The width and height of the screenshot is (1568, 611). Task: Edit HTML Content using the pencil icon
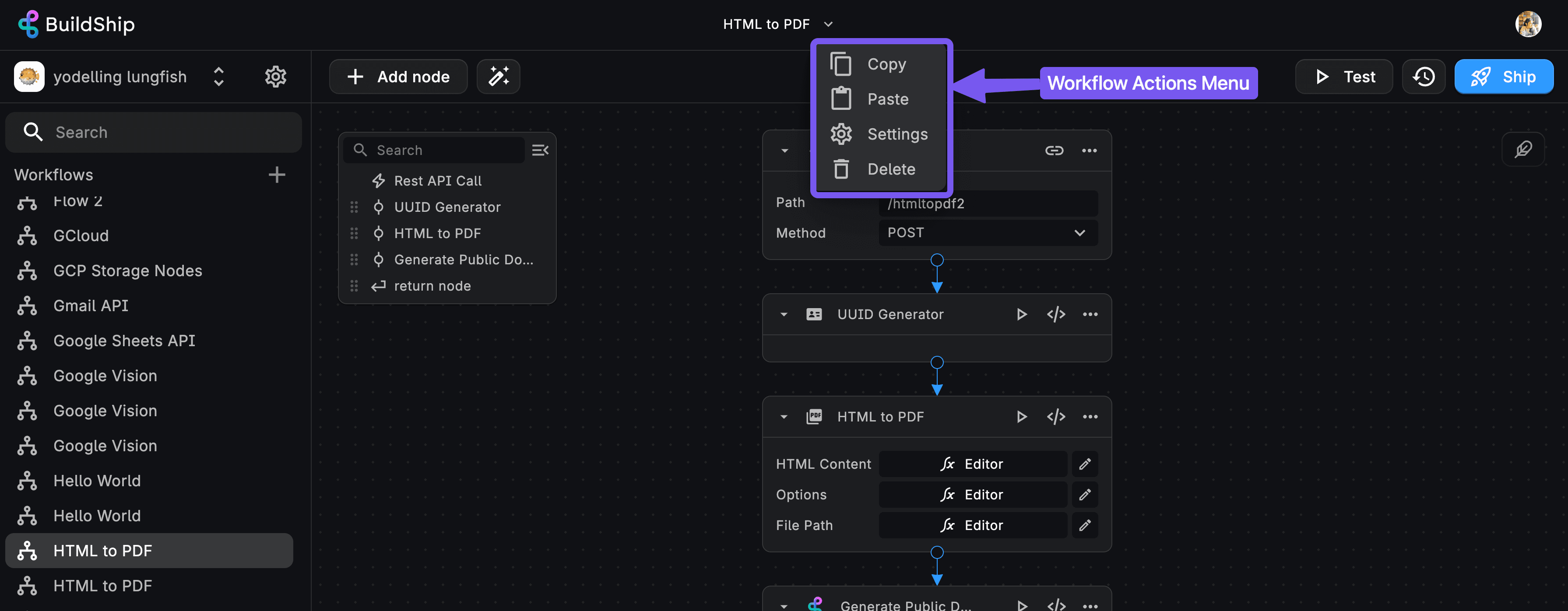pos(1085,464)
